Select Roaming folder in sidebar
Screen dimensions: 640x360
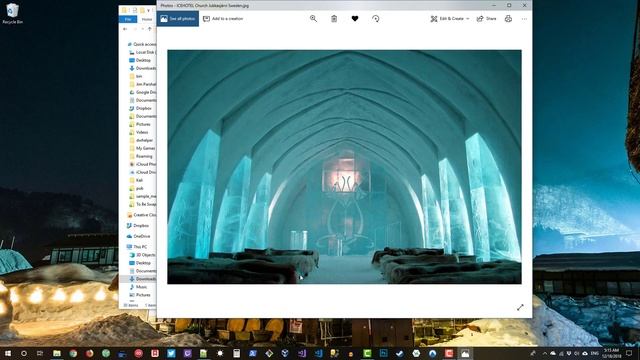[x=141, y=156]
